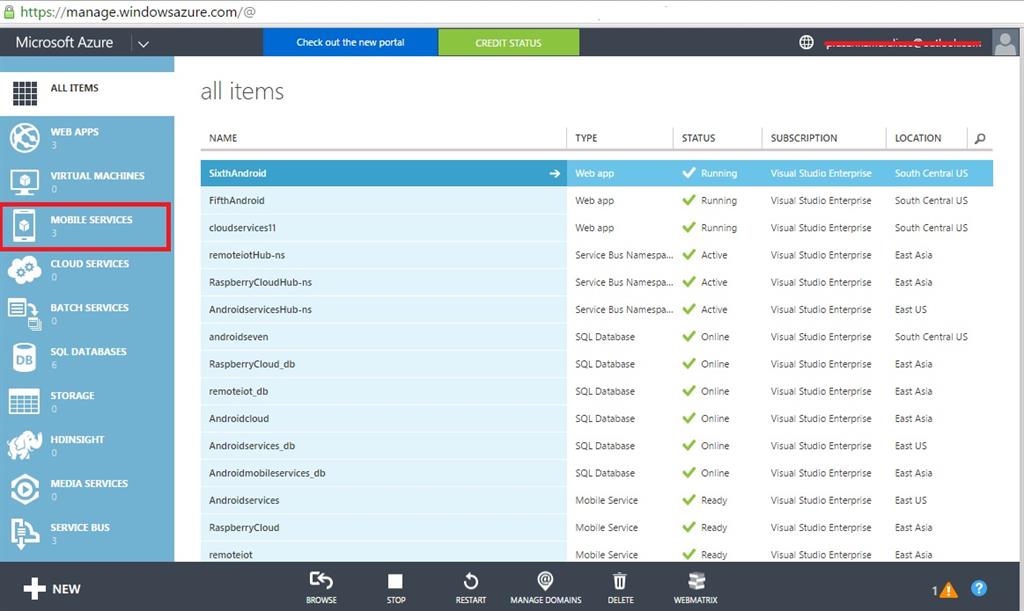Select the Batch Services icon
Screen dimensions: 1024x611
coord(25,313)
